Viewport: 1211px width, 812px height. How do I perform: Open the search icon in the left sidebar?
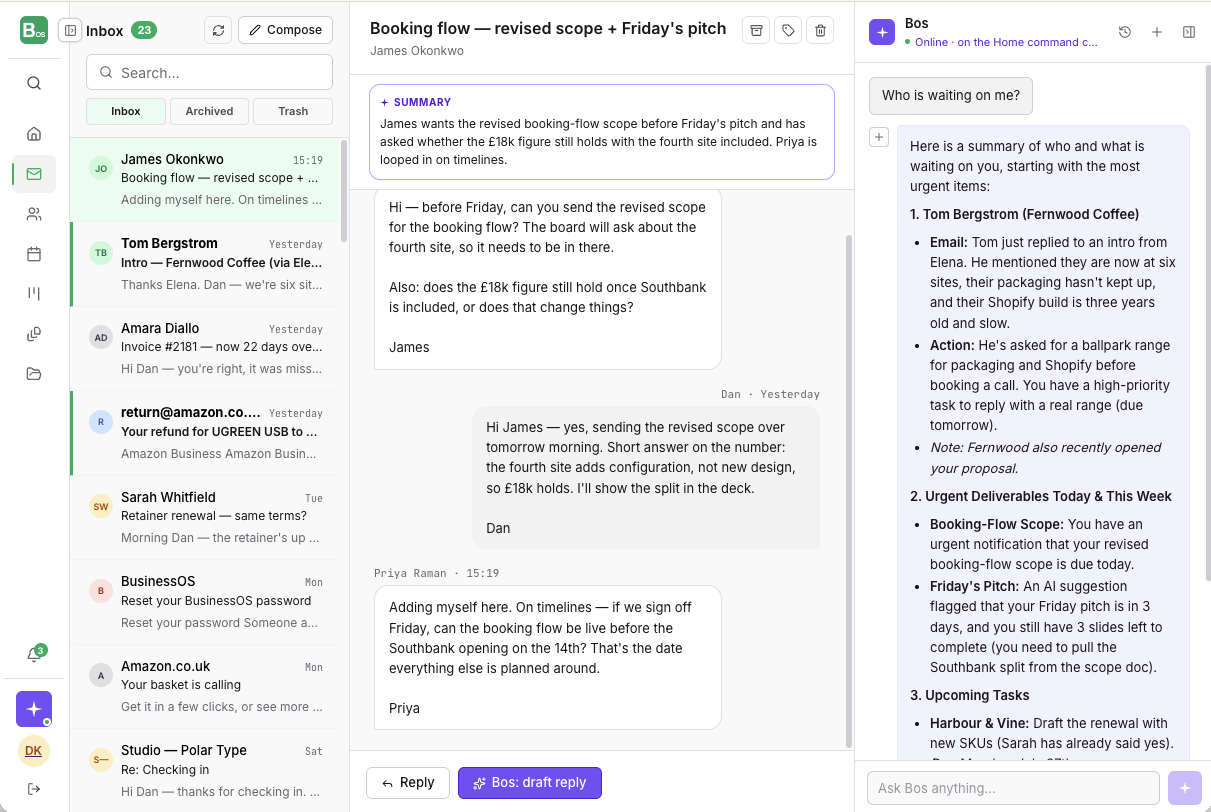pyautogui.click(x=34, y=83)
